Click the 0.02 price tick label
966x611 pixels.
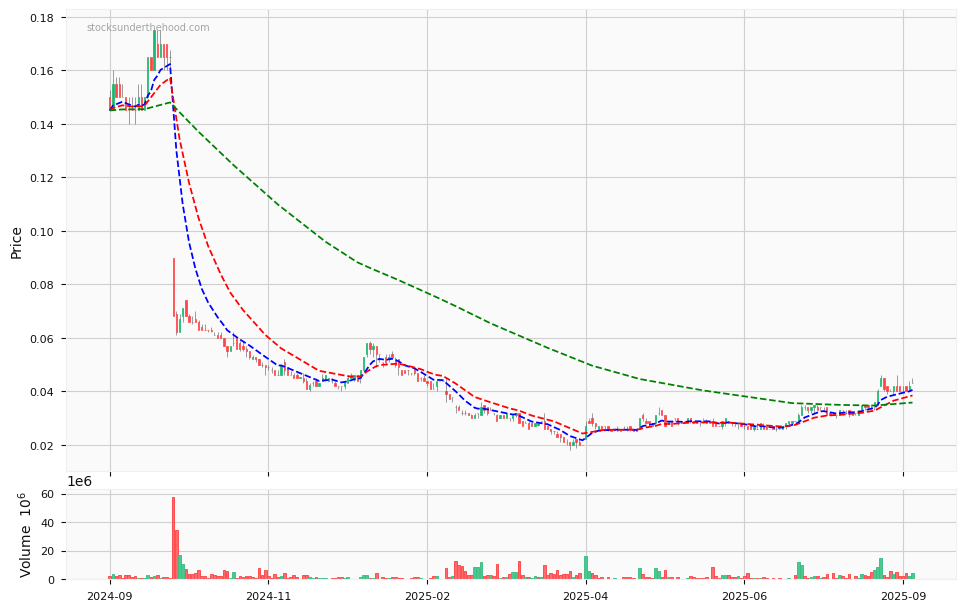click(x=41, y=445)
